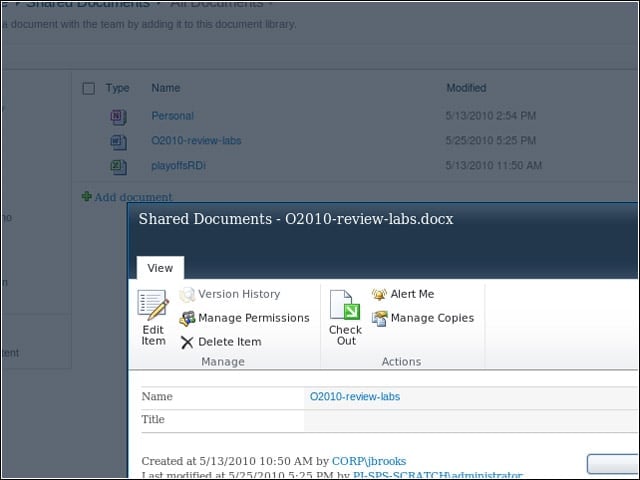Screen dimensions: 640x480
Task: Click OneNote icon beside Personal
Action: tap(118, 117)
